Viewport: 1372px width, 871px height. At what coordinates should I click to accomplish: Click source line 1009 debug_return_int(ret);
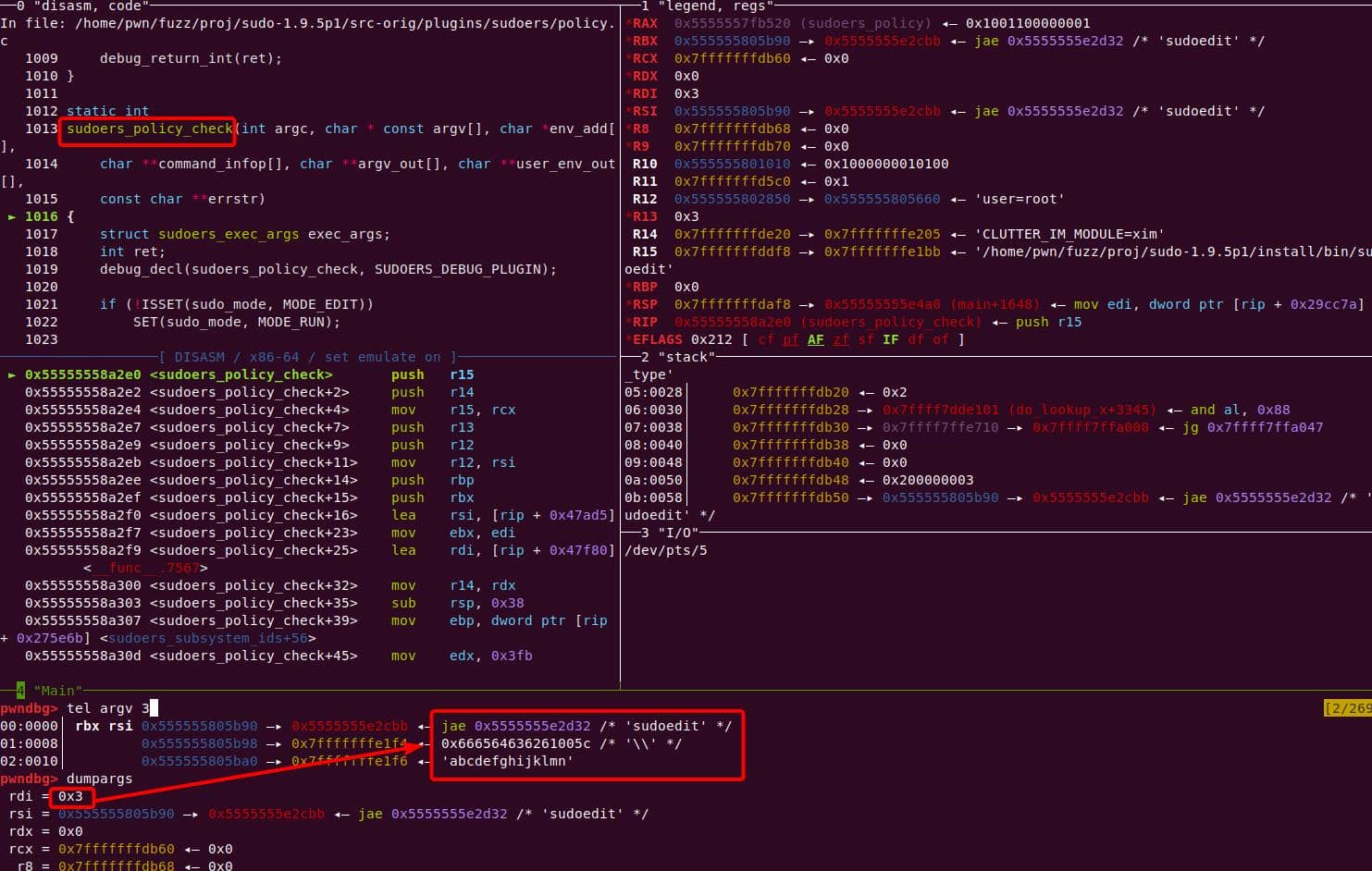click(191, 58)
